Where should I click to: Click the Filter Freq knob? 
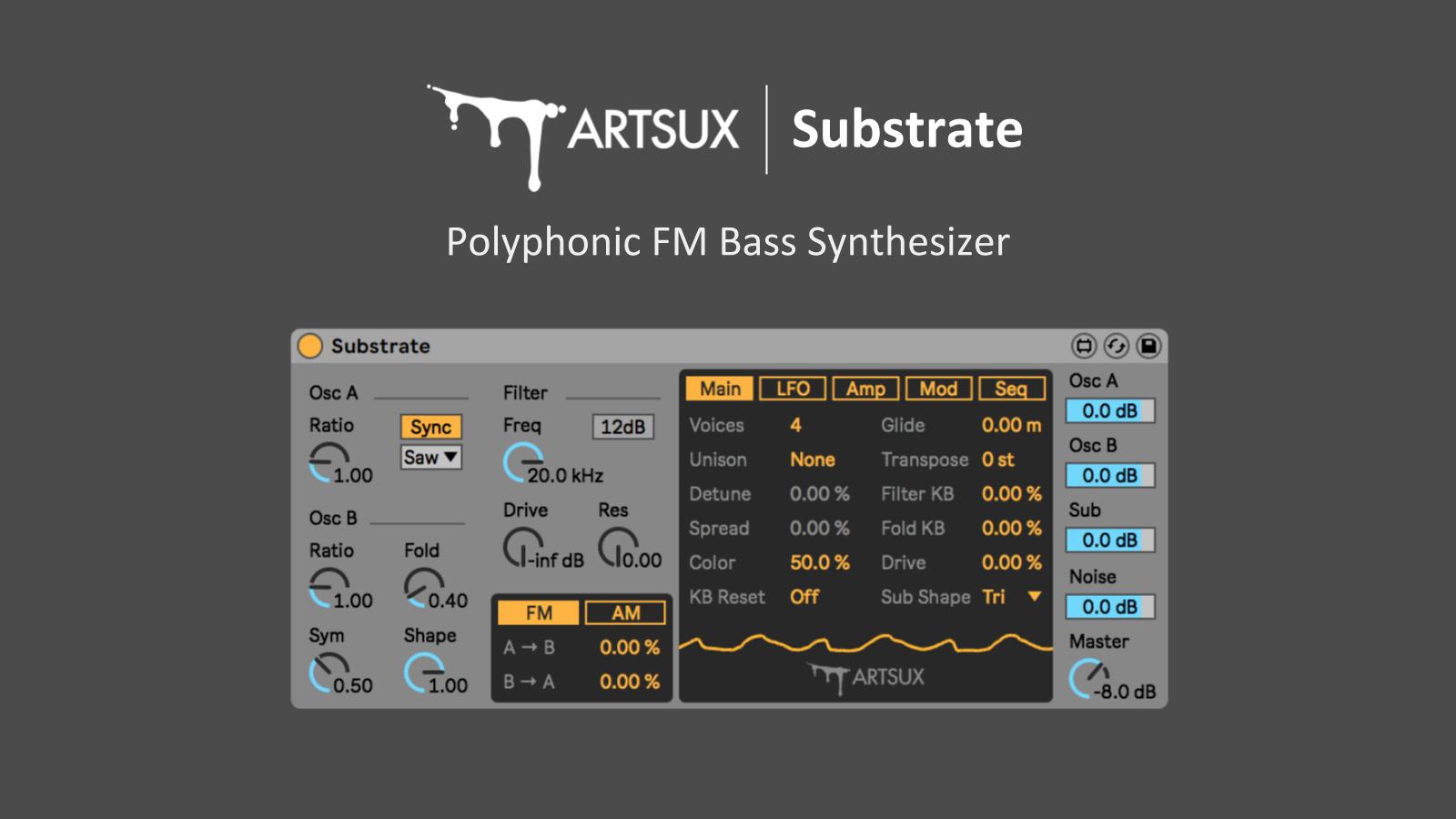[x=522, y=462]
